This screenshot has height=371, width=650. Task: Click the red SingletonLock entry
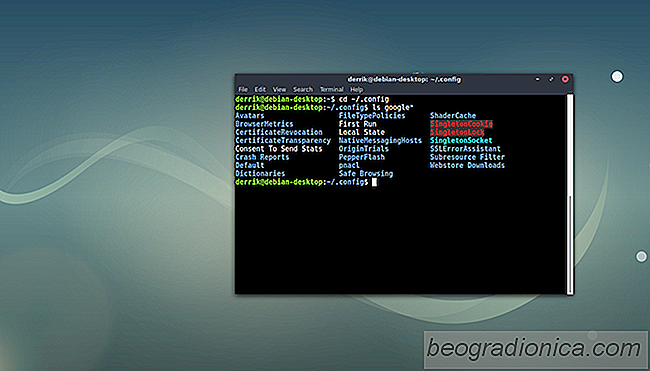pos(457,132)
